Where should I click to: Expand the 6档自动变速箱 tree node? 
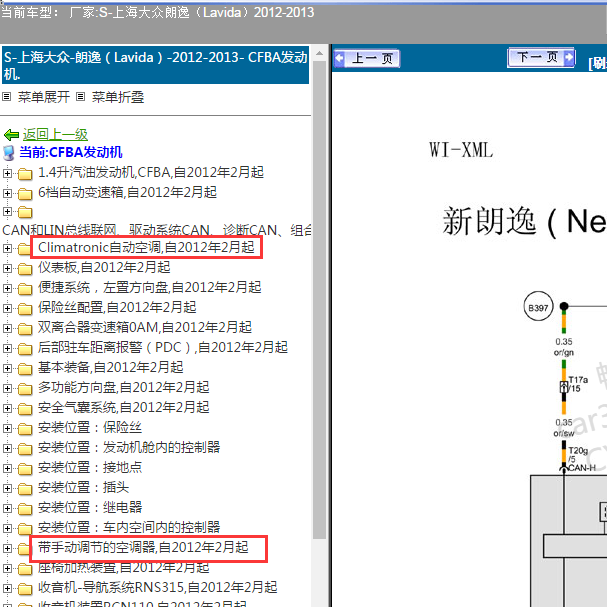(x=7, y=193)
